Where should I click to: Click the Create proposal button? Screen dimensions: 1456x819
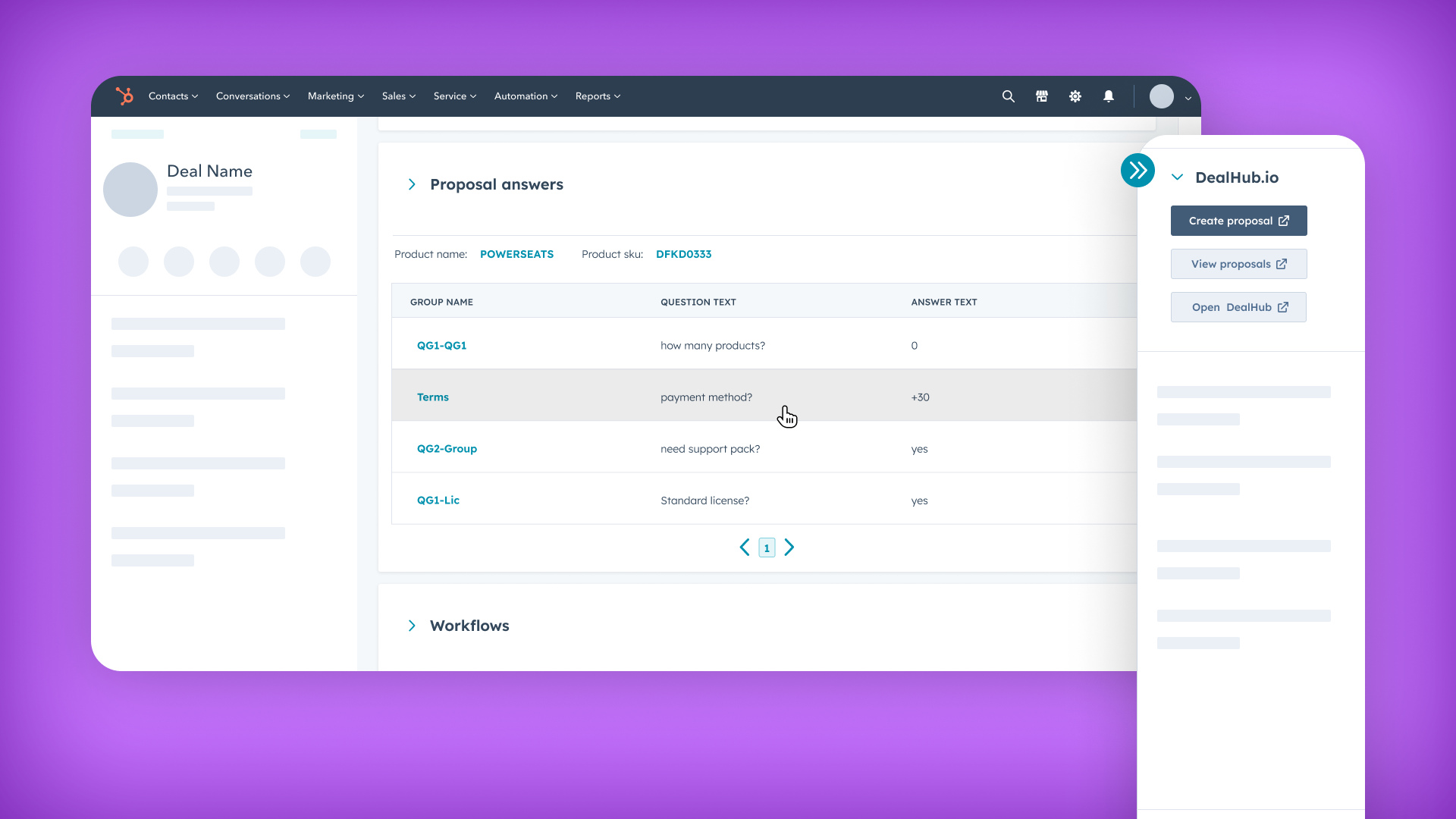pyautogui.click(x=1238, y=221)
